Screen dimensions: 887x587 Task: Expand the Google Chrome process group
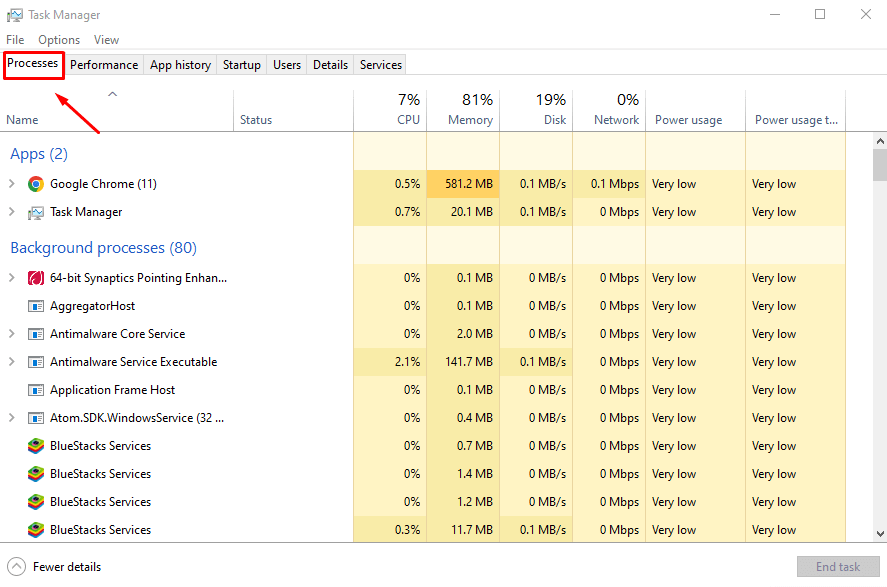(x=12, y=184)
